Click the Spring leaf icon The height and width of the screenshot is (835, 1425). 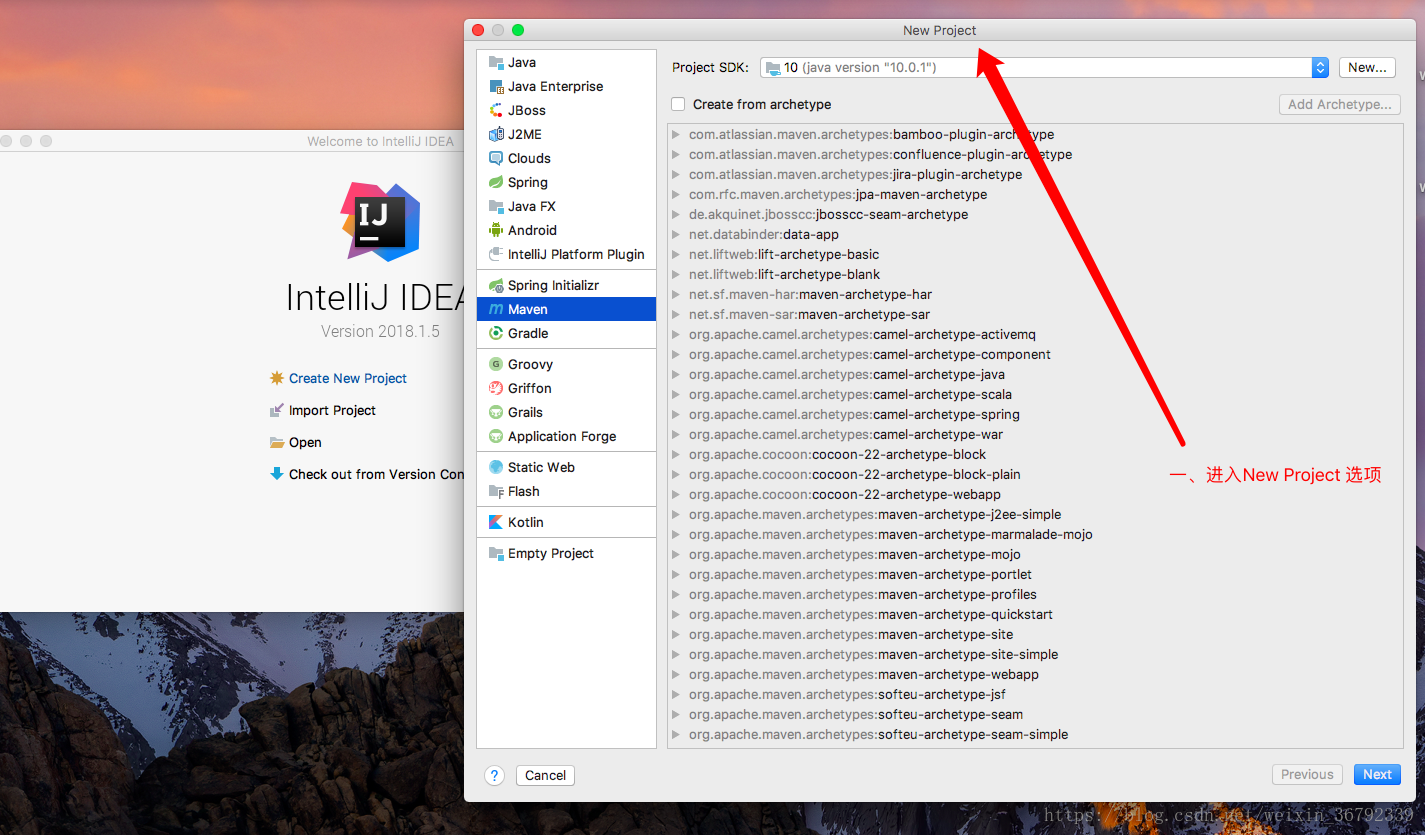[x=496, y=182]
